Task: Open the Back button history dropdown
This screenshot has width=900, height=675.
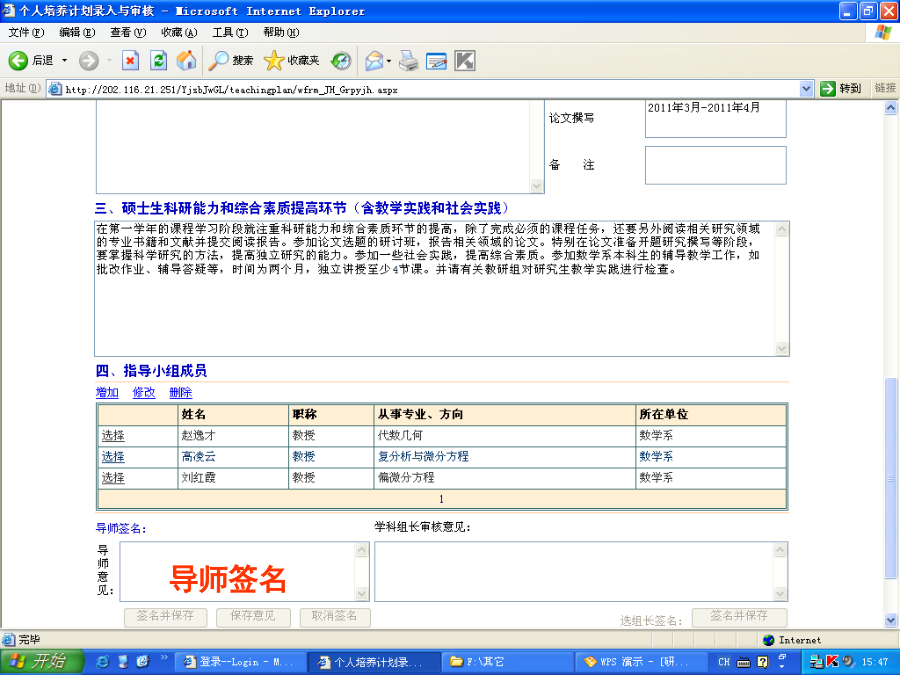Action: (65, 61)
